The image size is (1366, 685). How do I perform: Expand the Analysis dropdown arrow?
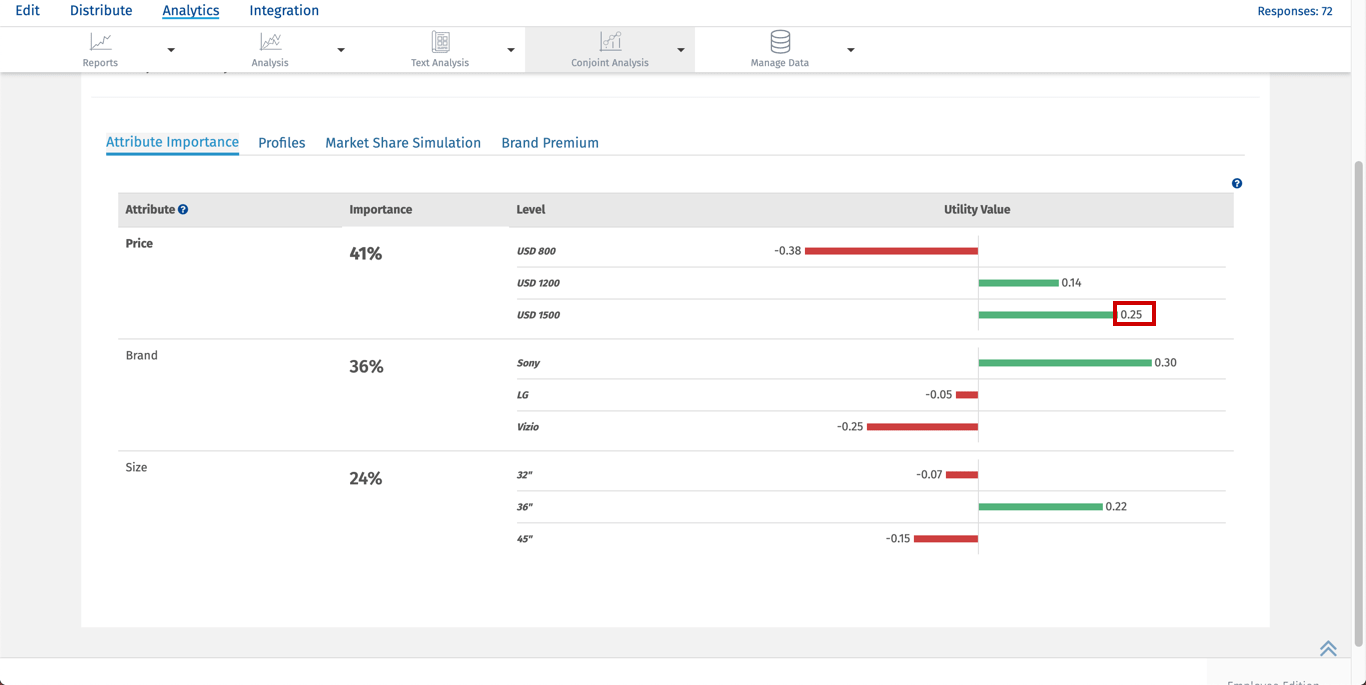341,50
